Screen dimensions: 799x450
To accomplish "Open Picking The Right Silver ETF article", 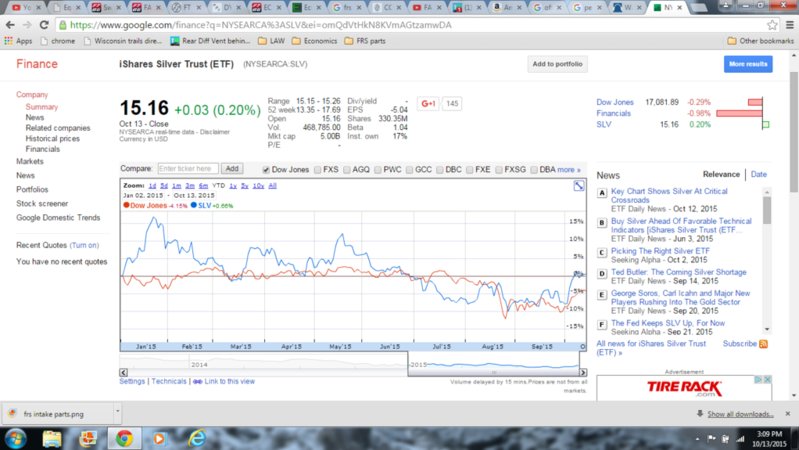I will click(x=660, y=251).
